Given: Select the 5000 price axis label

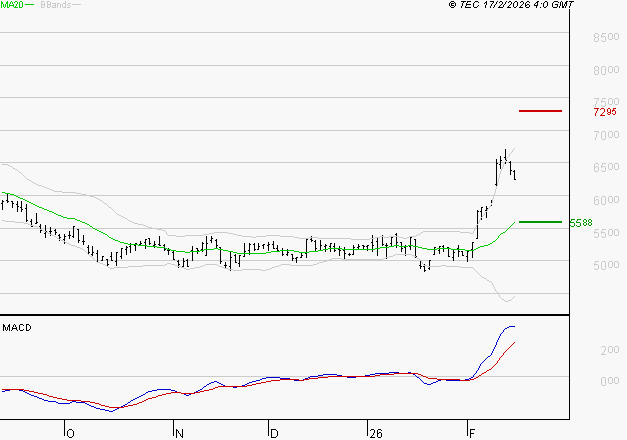Looking at the screenshot, I should pos(606,266).
